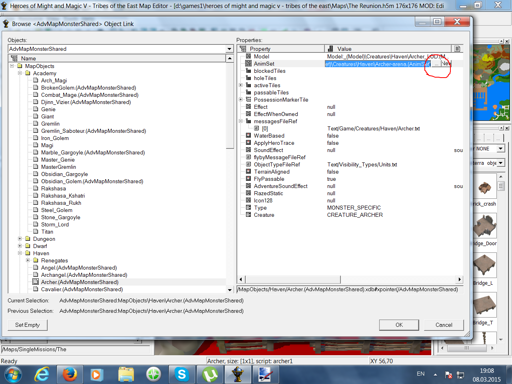Select Iron_Golem object

[55, 138]
